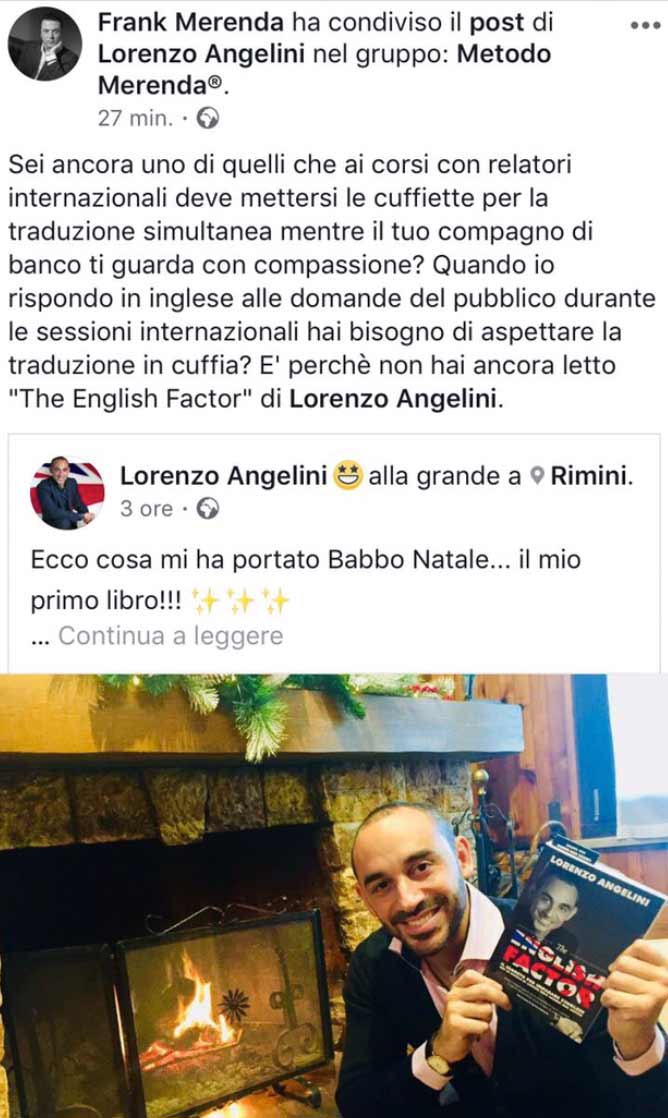The height and width of the screenshot is (1118, 668).
Task: Click the globe icon next to 3 ore
Action: coord(208,509)
